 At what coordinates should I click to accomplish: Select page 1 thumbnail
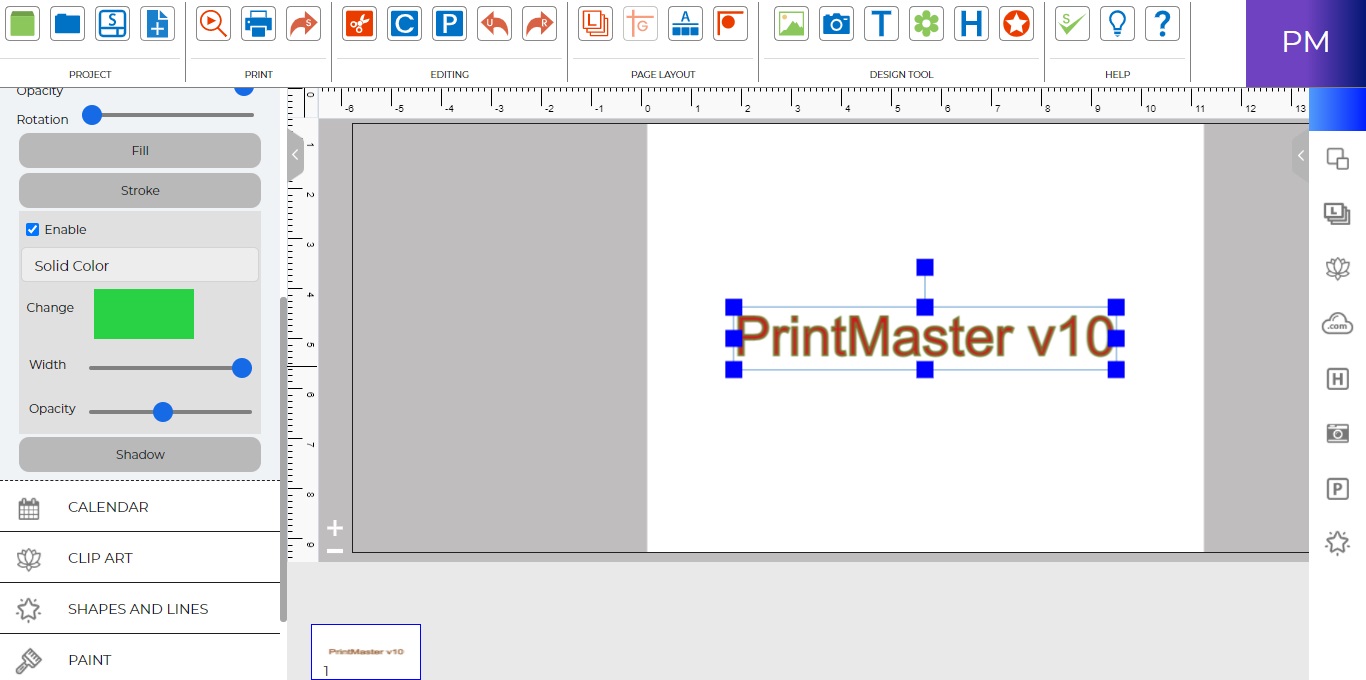click(366, 651)
